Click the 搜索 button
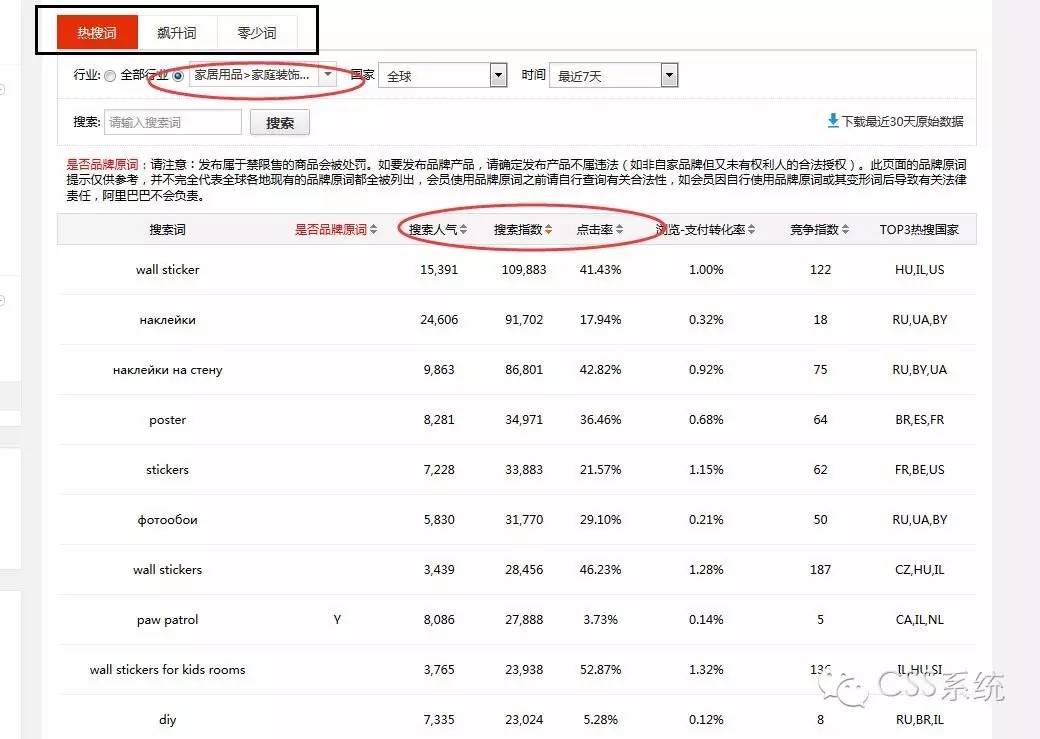 (x=280, y=123)
